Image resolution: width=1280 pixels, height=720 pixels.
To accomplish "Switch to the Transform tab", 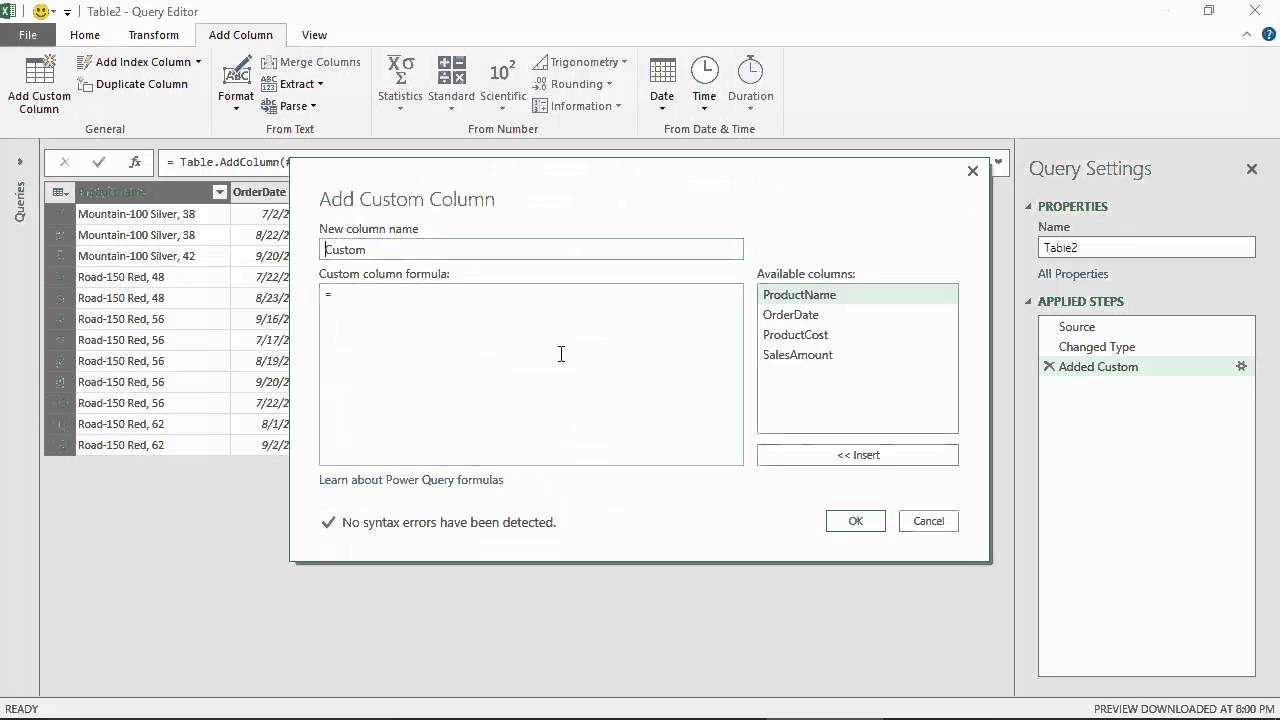I will point(153,35).
